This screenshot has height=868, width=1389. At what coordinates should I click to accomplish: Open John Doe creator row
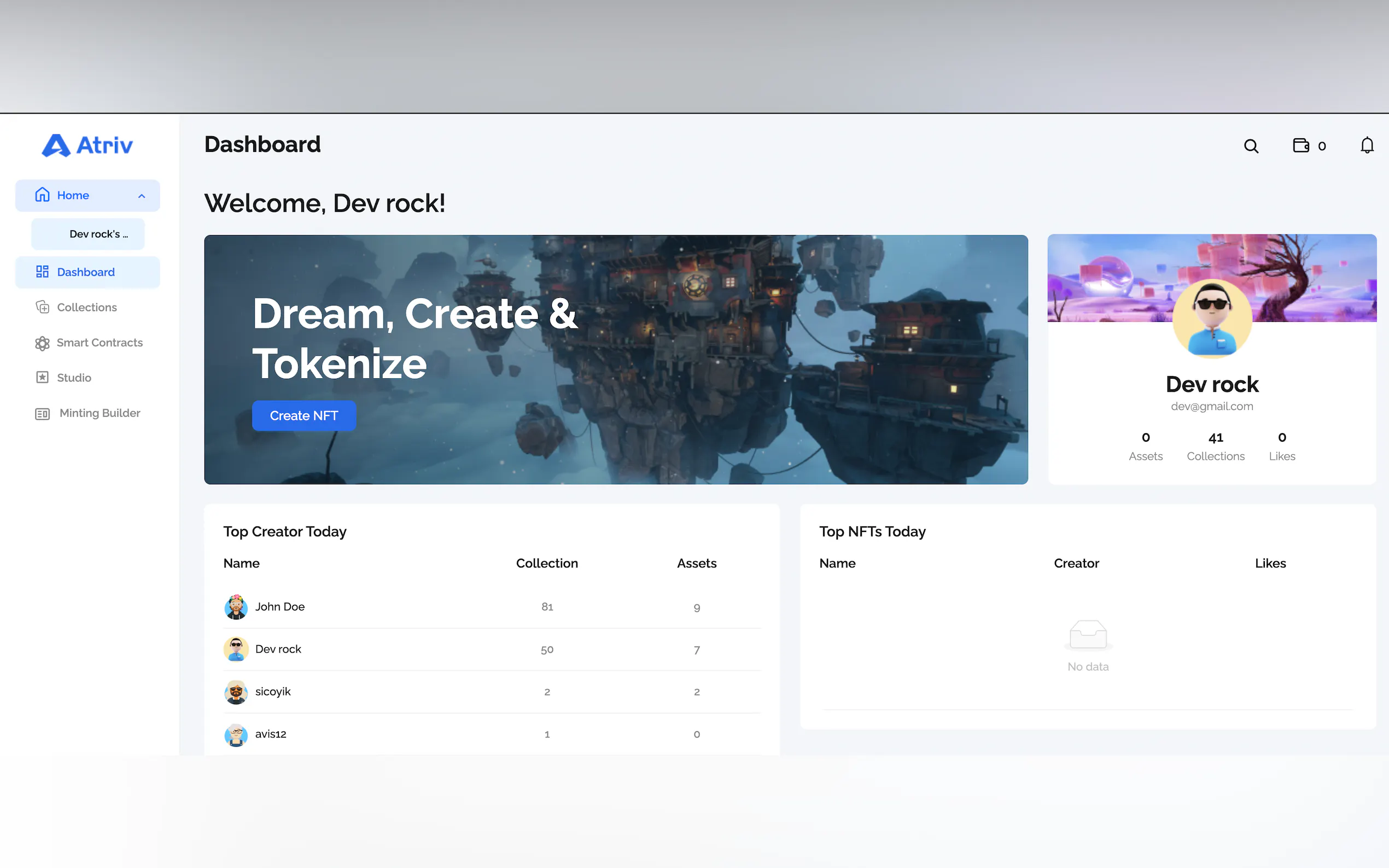point(279,607)
